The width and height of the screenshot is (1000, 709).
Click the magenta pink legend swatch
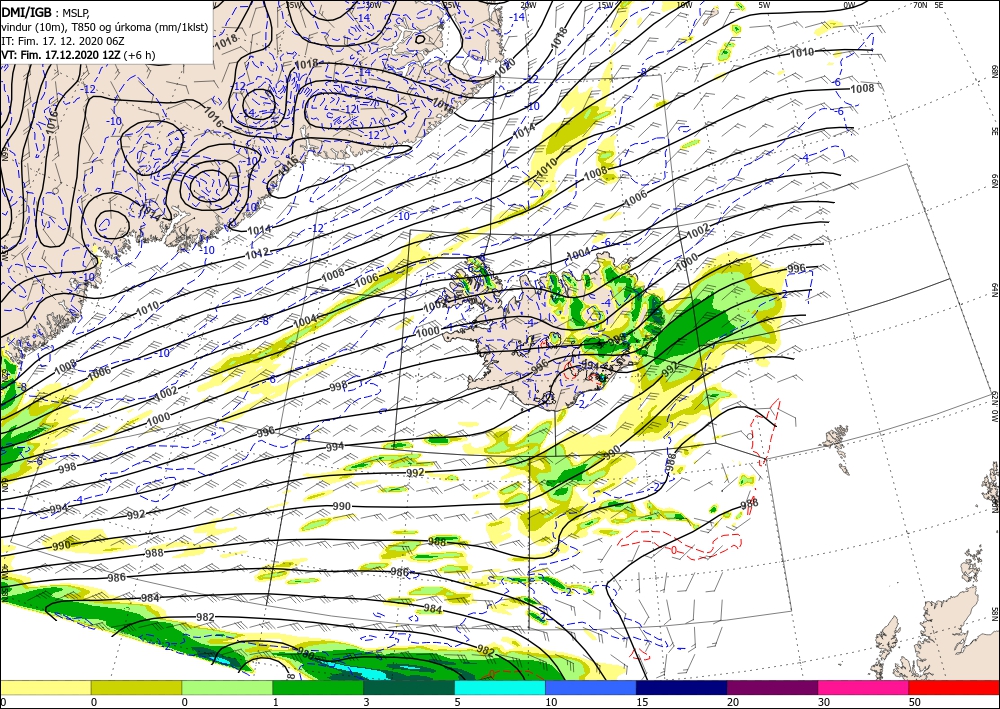(864, 687)
